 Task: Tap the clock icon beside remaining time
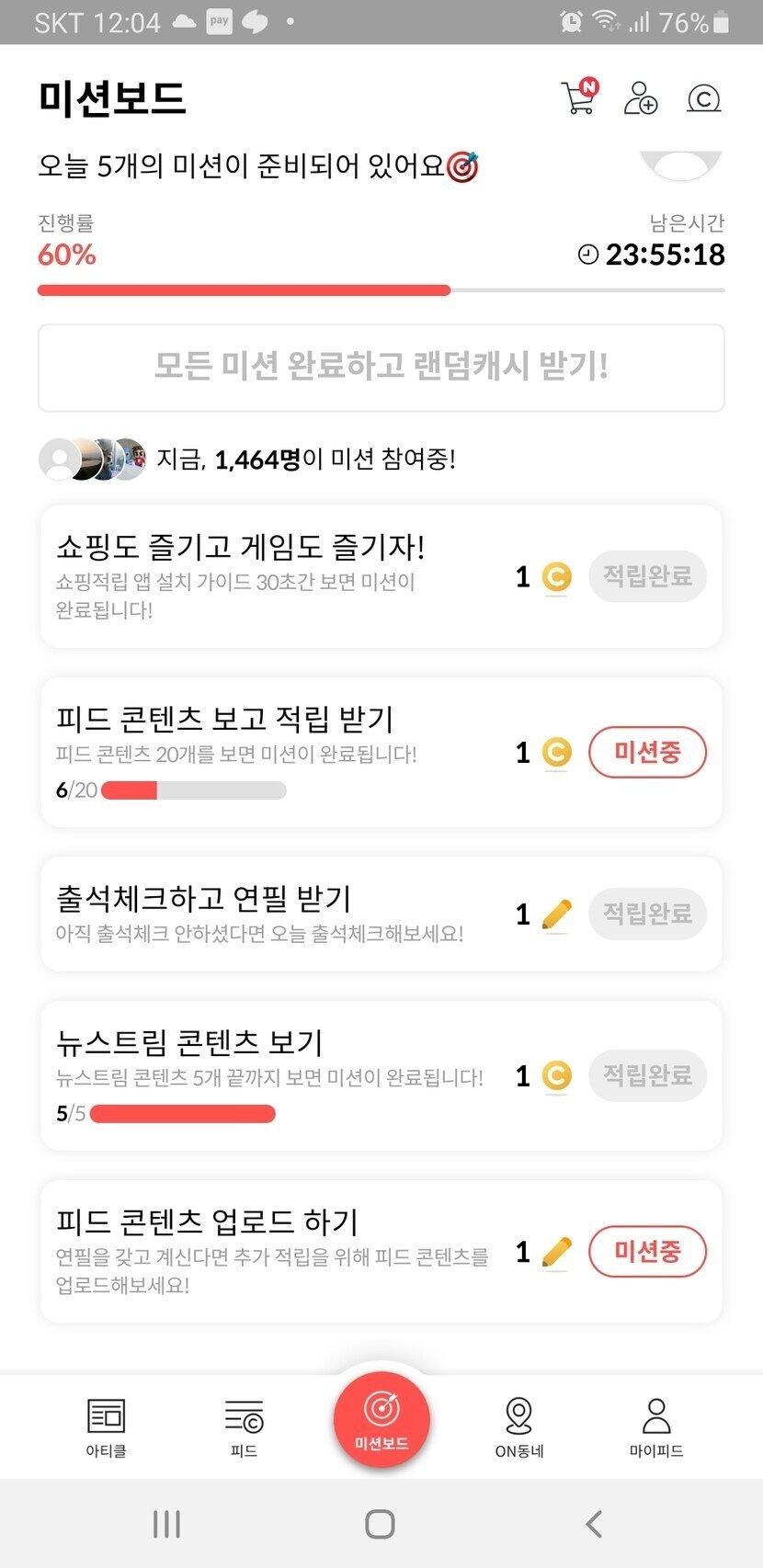point(588,255)
